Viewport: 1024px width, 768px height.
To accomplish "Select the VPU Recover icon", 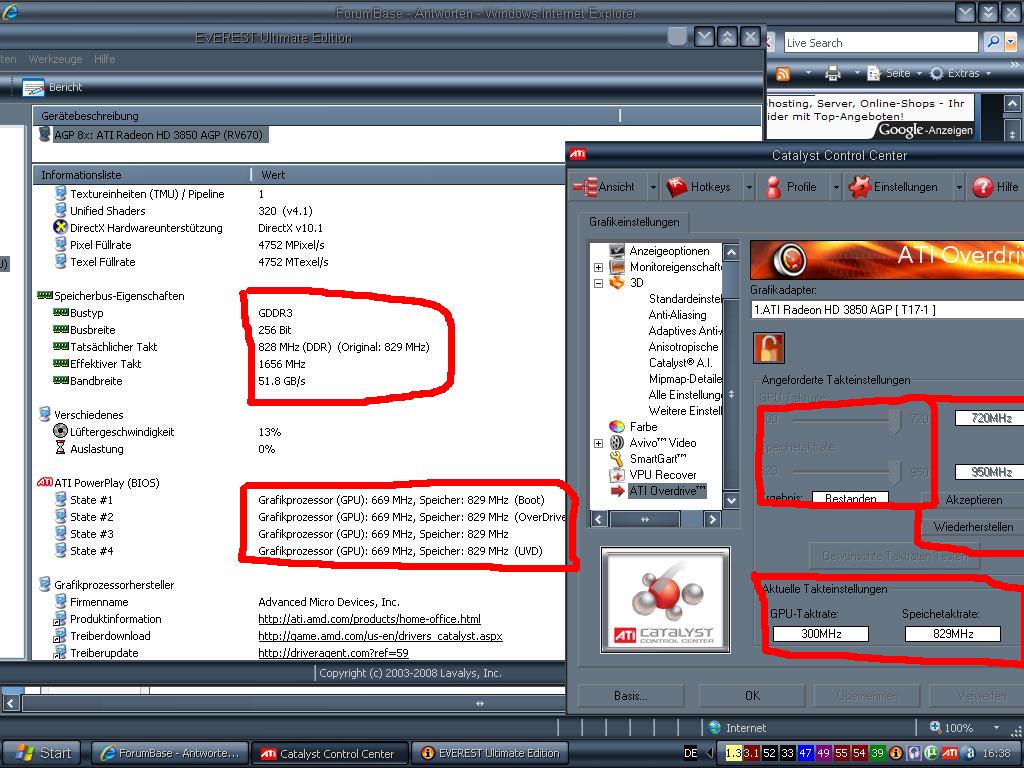I will (617, 475).
